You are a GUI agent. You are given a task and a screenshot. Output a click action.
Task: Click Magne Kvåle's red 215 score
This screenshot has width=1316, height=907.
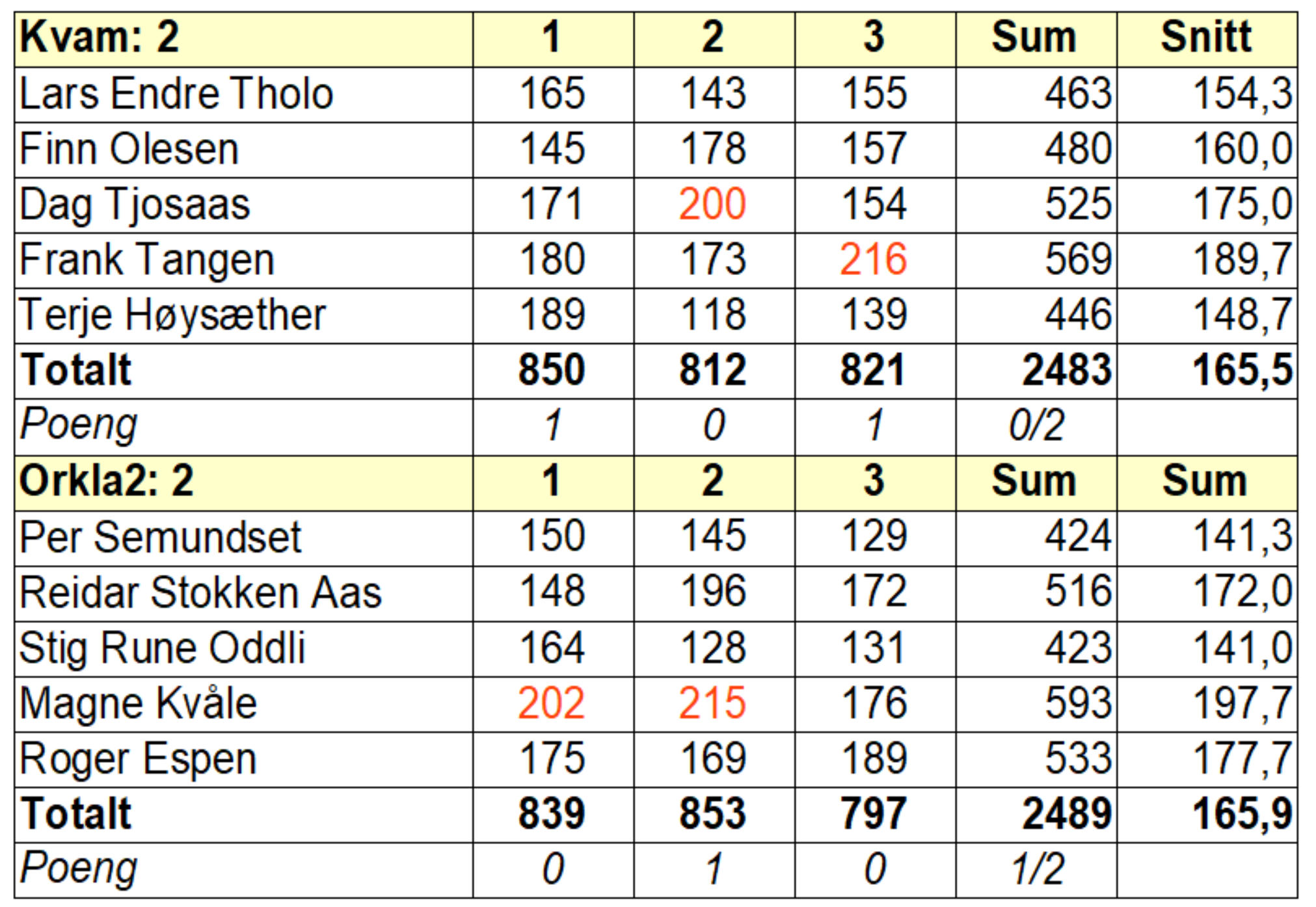click(712, 703)
